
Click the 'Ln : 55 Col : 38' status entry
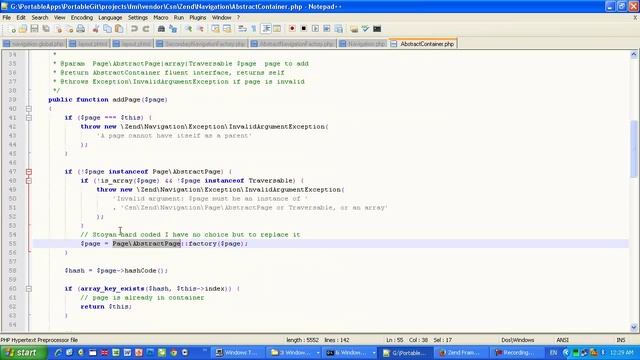407,340
